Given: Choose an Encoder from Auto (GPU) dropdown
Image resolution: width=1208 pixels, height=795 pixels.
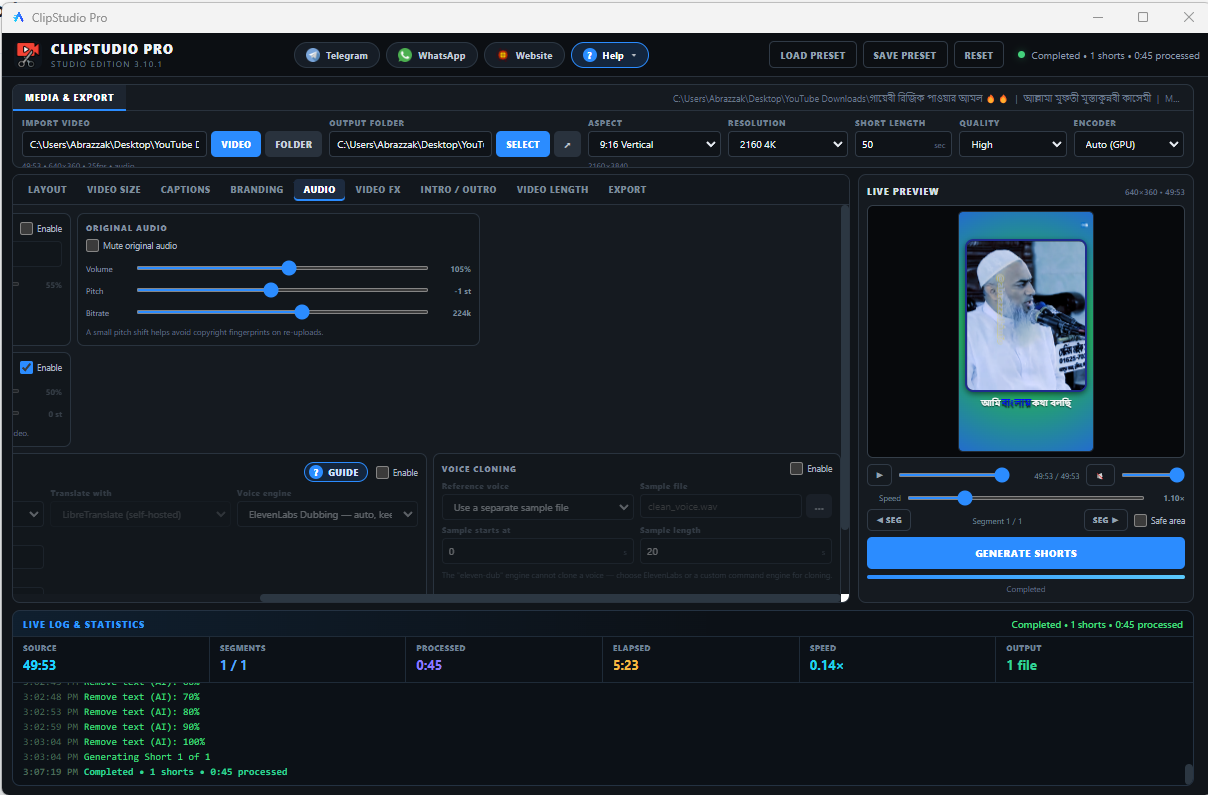Looking at the screenshot, I should pos(1128,144).
